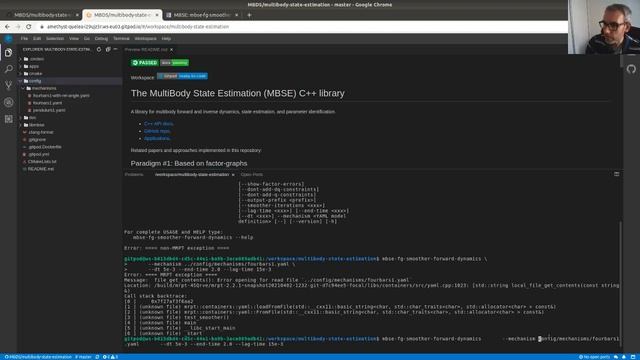The width and height of the screenshot is (640, 360).
Task: Click the GitHub icon in right sidebar
Action: click(631, 69)
